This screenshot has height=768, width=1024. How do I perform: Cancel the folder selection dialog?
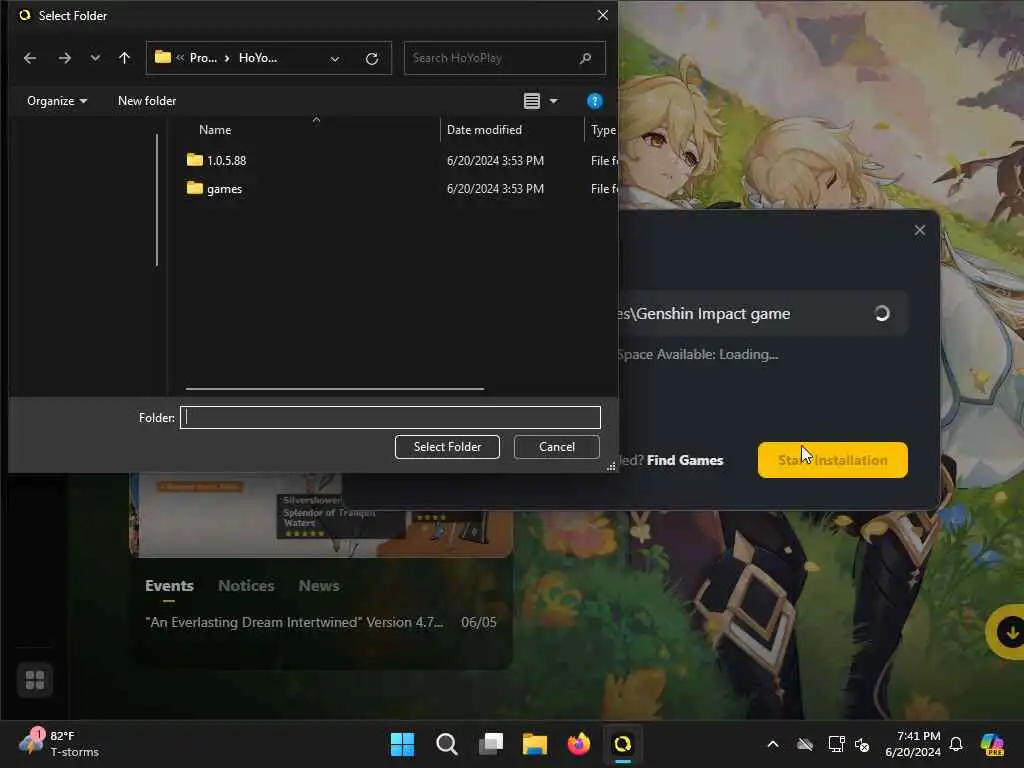pos(556,447)
